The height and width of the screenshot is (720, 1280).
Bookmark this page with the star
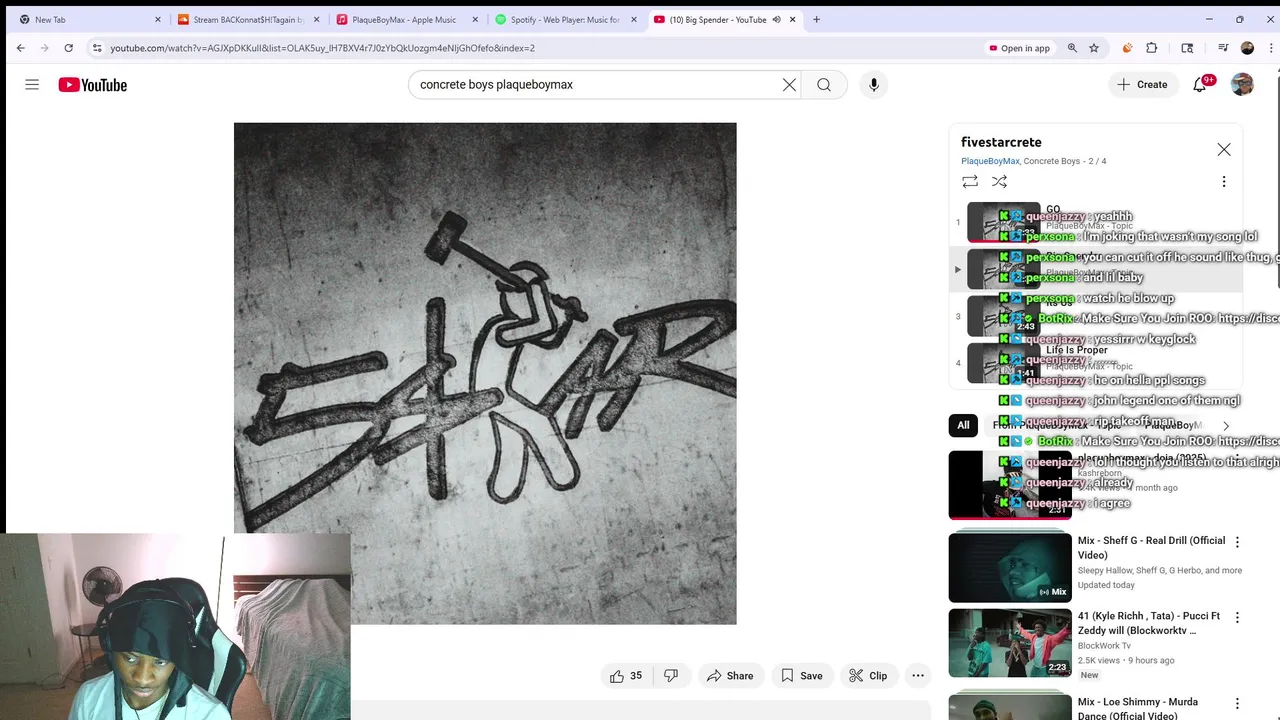click(x=1094, y=48)
